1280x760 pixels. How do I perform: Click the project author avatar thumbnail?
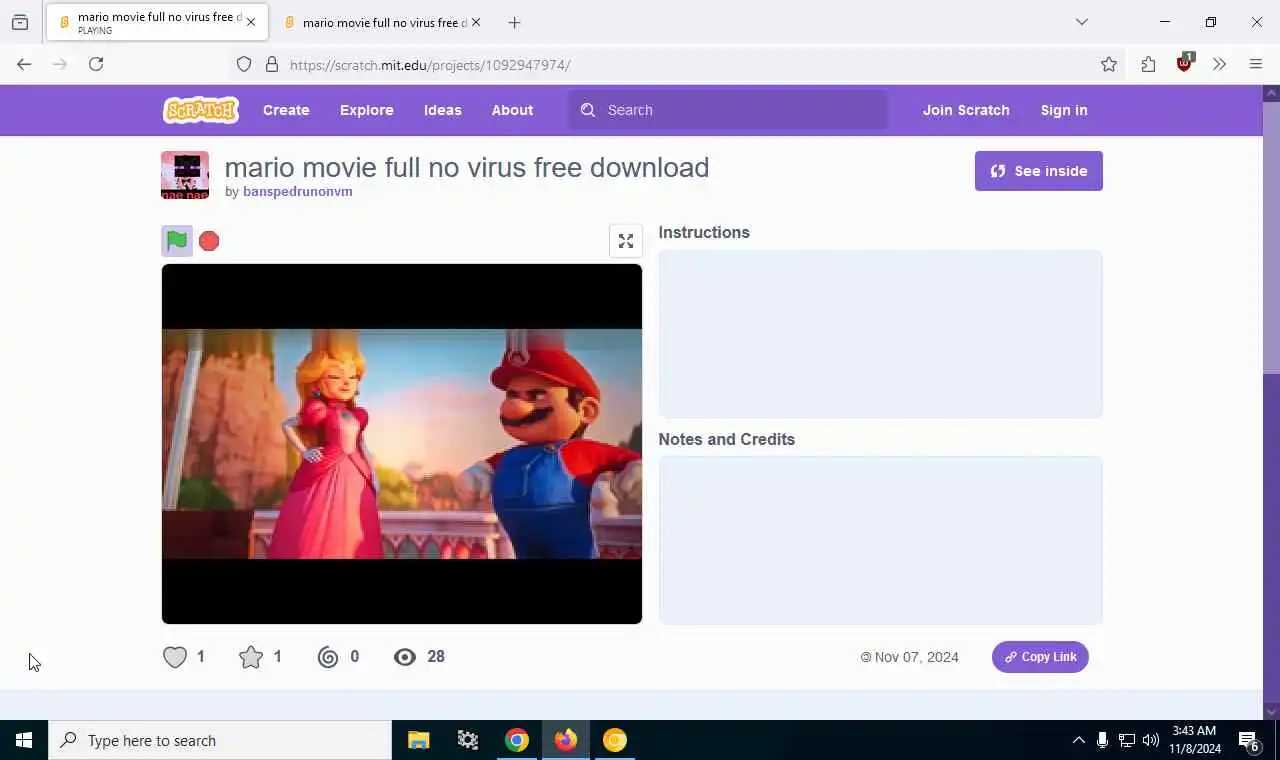coord(185,175)
